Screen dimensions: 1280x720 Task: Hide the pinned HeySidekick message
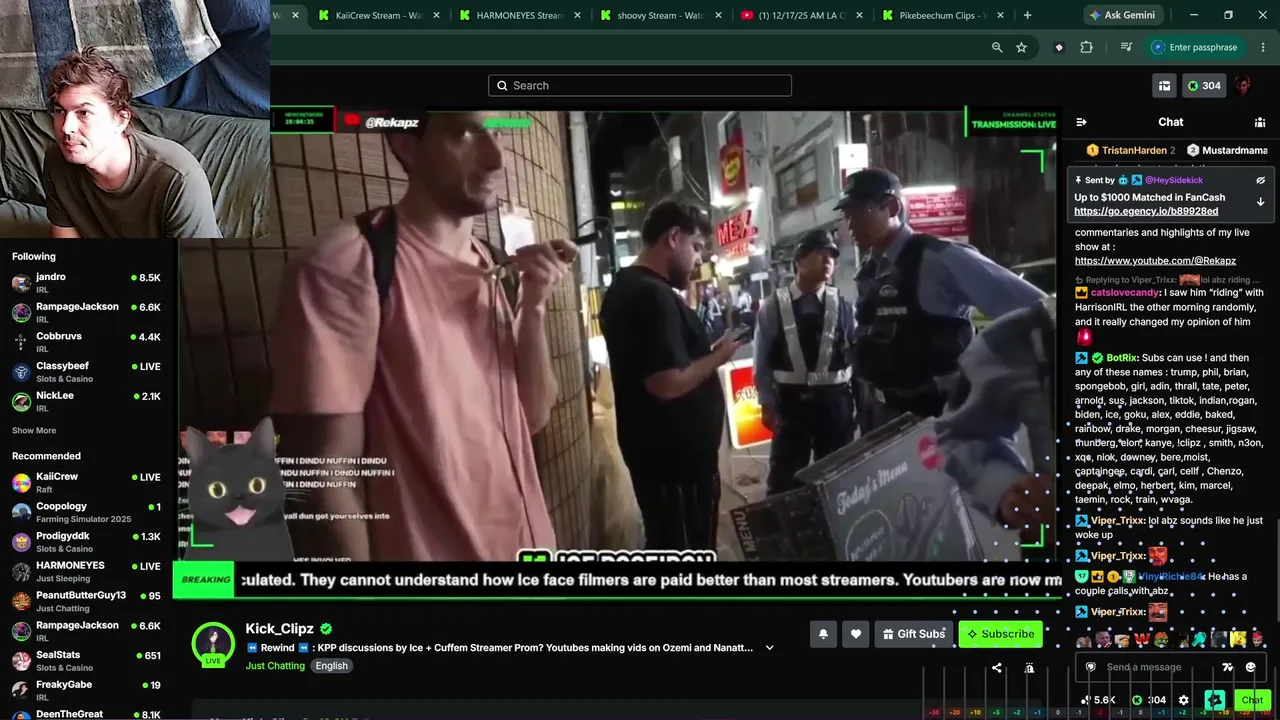click(1260, 180)
